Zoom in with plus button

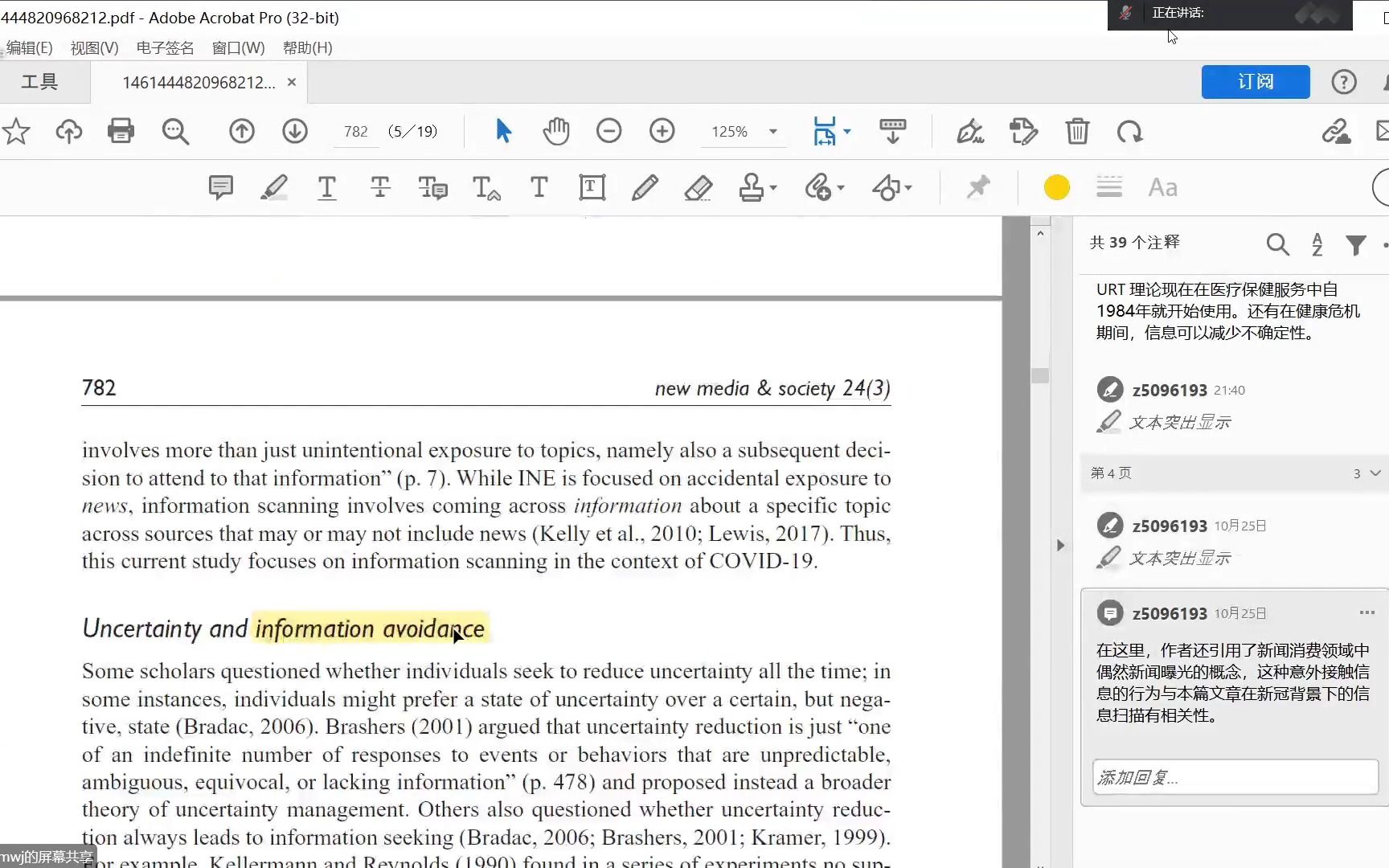click(x=662, y=131)
